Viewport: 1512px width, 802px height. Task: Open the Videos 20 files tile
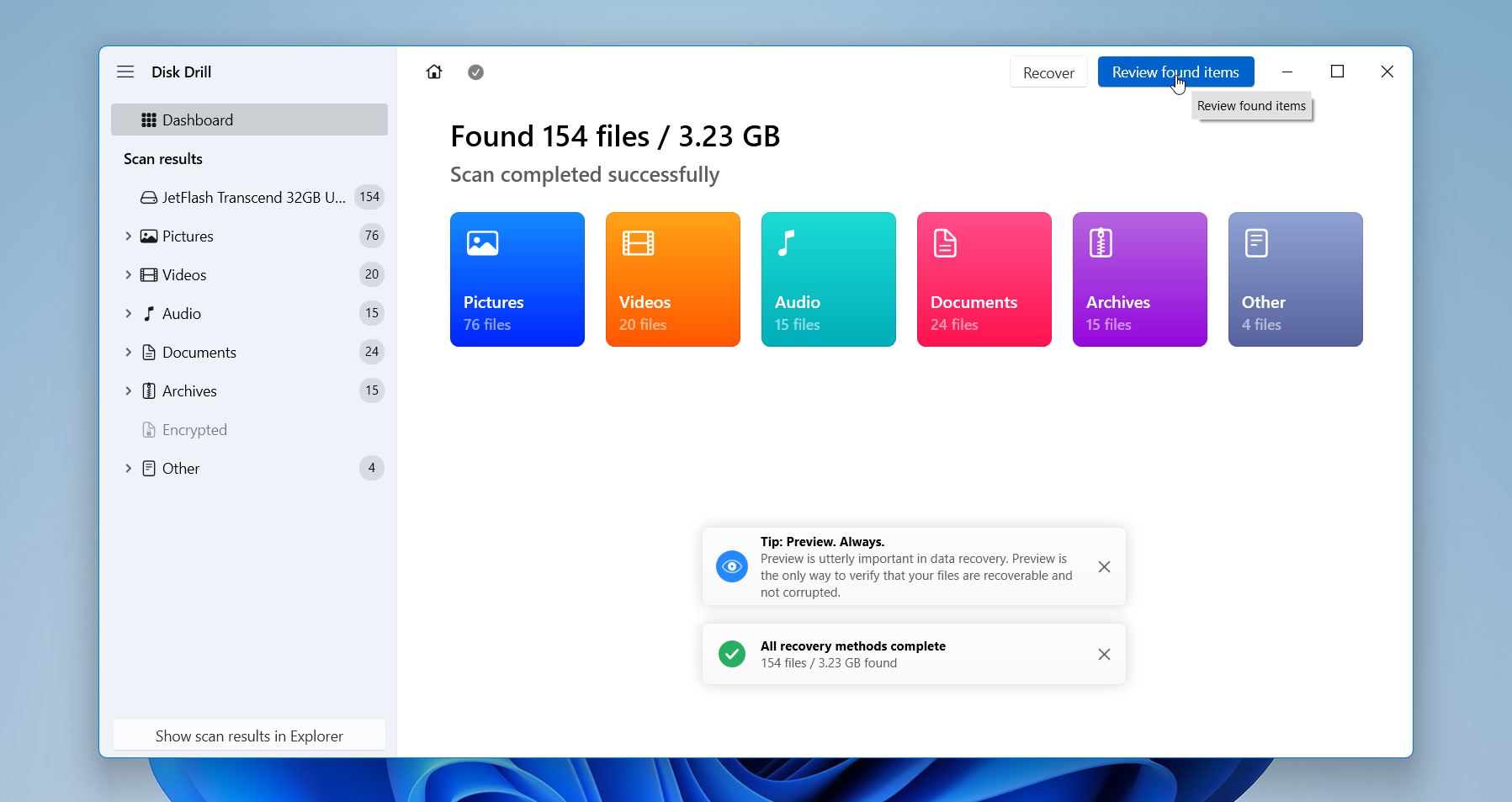[x=673, y=279]
